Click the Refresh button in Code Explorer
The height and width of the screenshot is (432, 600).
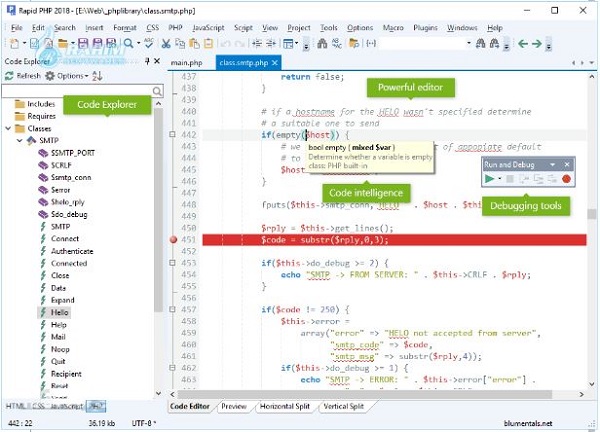pos(23,76)
